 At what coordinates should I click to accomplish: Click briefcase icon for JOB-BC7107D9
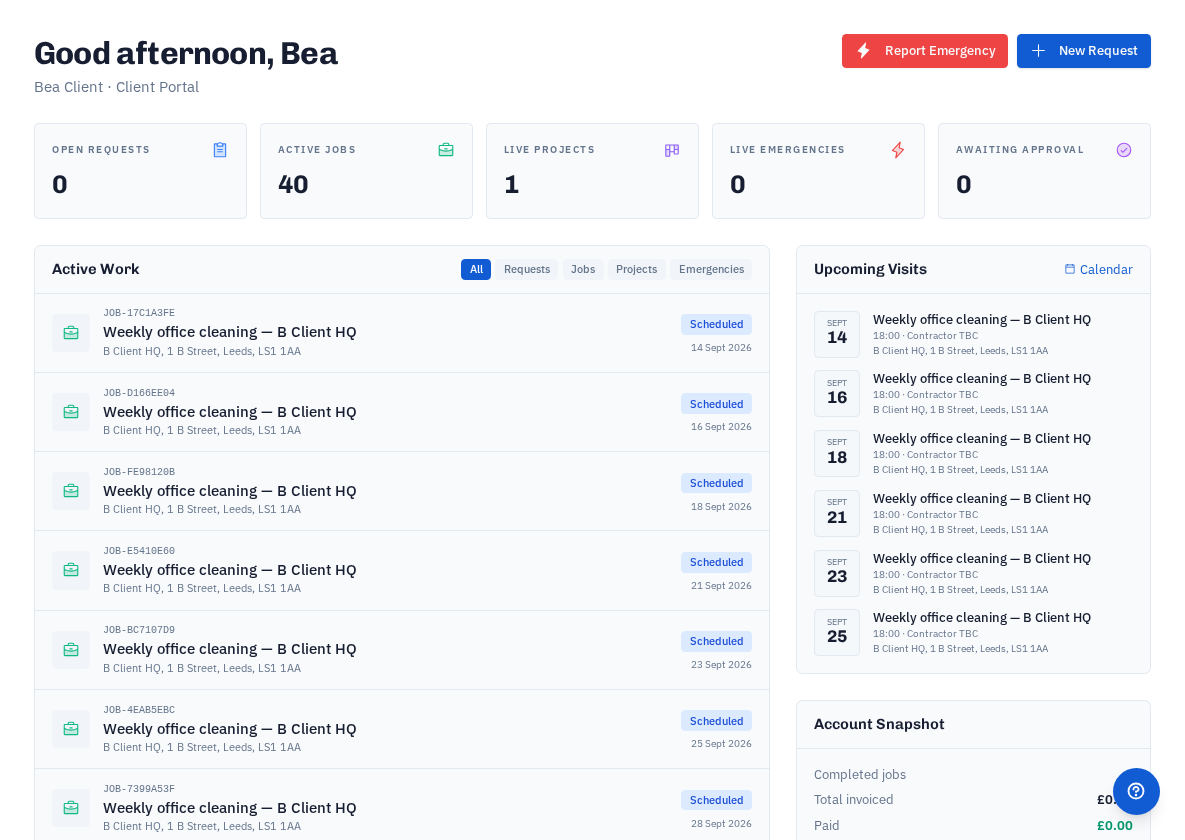click(x=71, y=649)
